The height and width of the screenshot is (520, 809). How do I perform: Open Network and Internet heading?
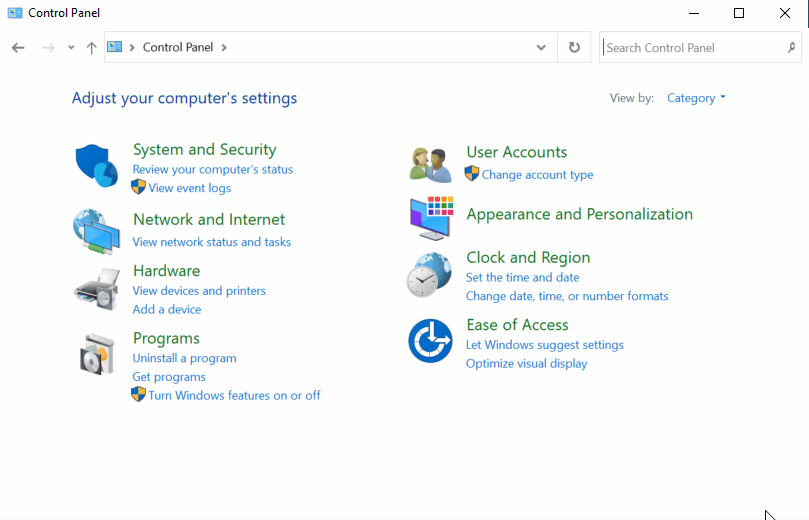pyautogui.click(x=209, y=219)
